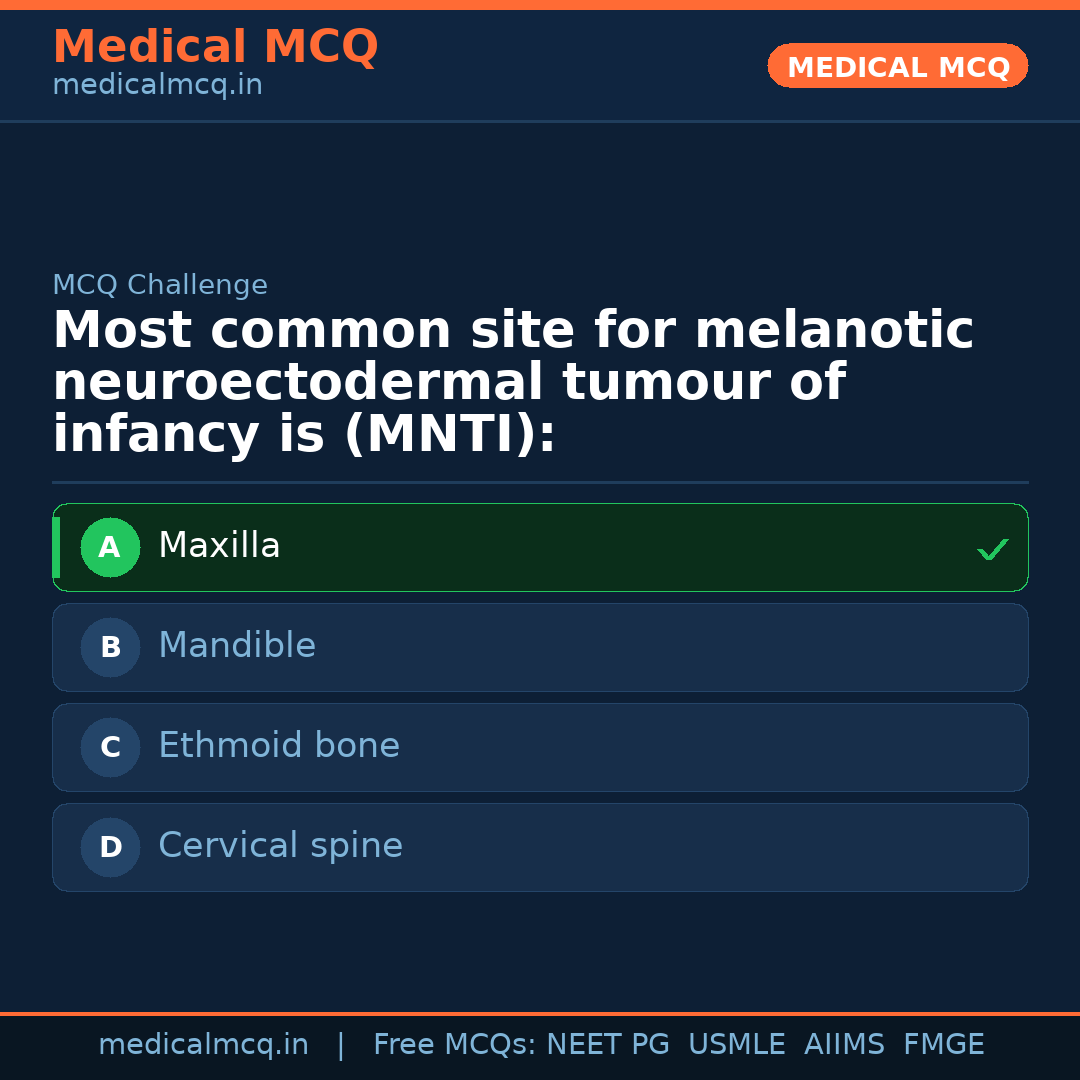Open the medicalmcq.in link in the footer
Image resolution: width=1080 pixels, height=1080 pixels.
(205, 1044)
